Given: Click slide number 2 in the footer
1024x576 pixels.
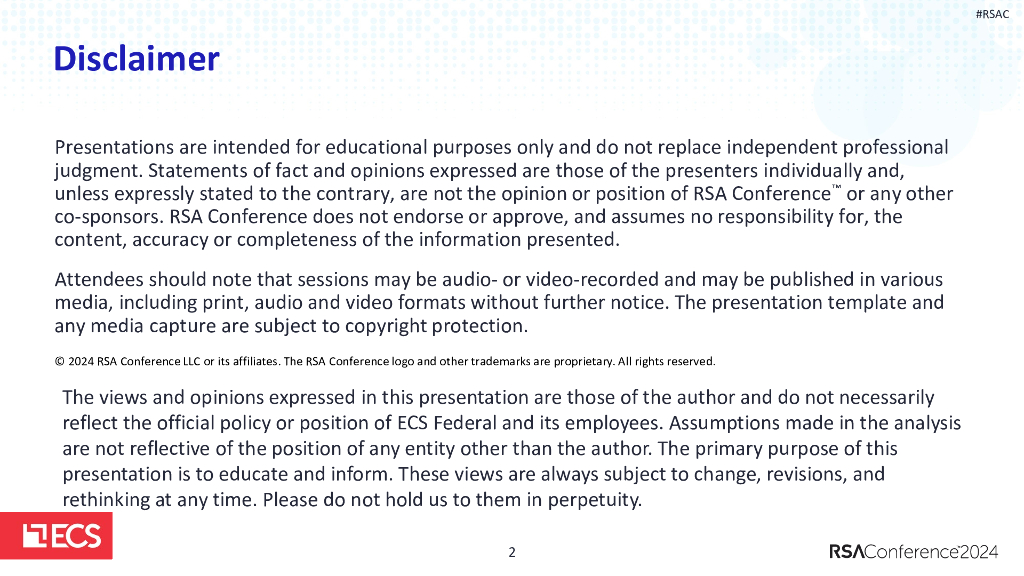Looking at the screenshot, I should 512,552.
